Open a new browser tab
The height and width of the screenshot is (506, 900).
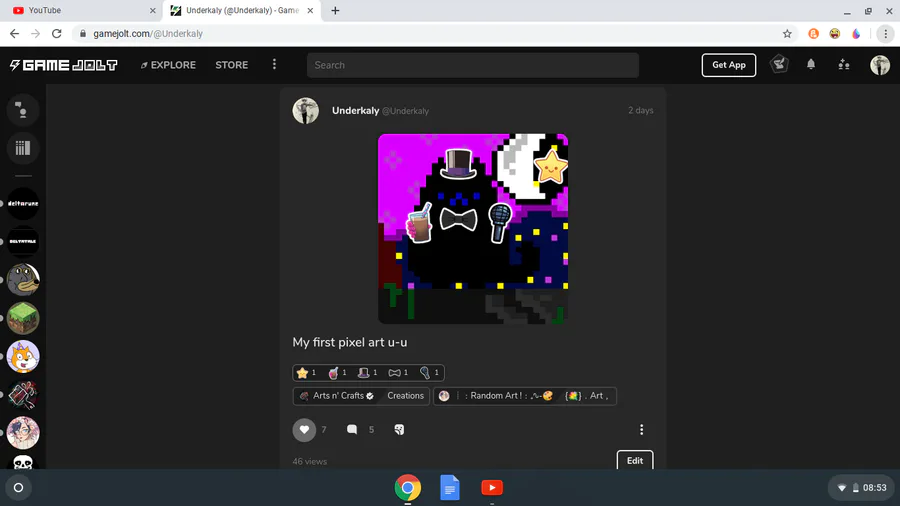pos(335,10)
